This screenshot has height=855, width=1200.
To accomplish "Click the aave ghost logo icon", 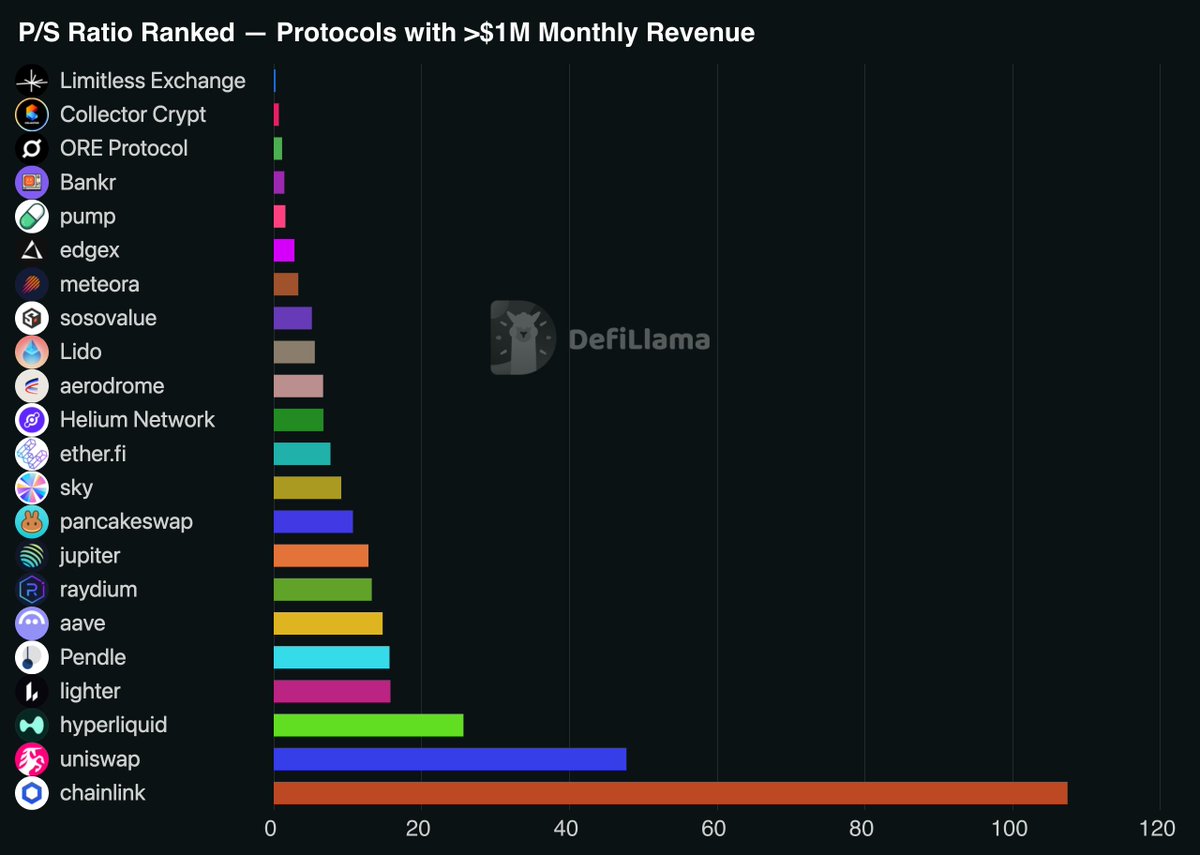I will [x=32, y=624].
